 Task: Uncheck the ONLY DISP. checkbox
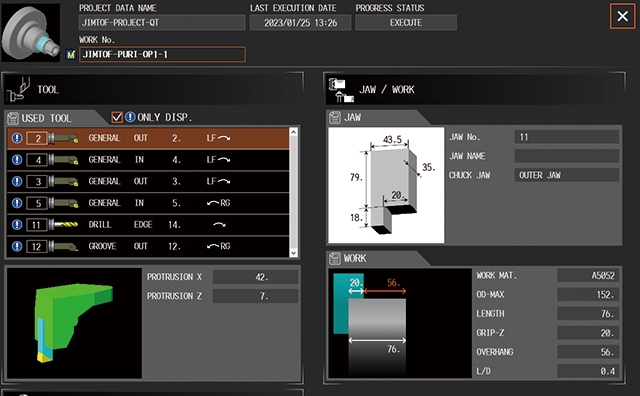pos(117,118)
